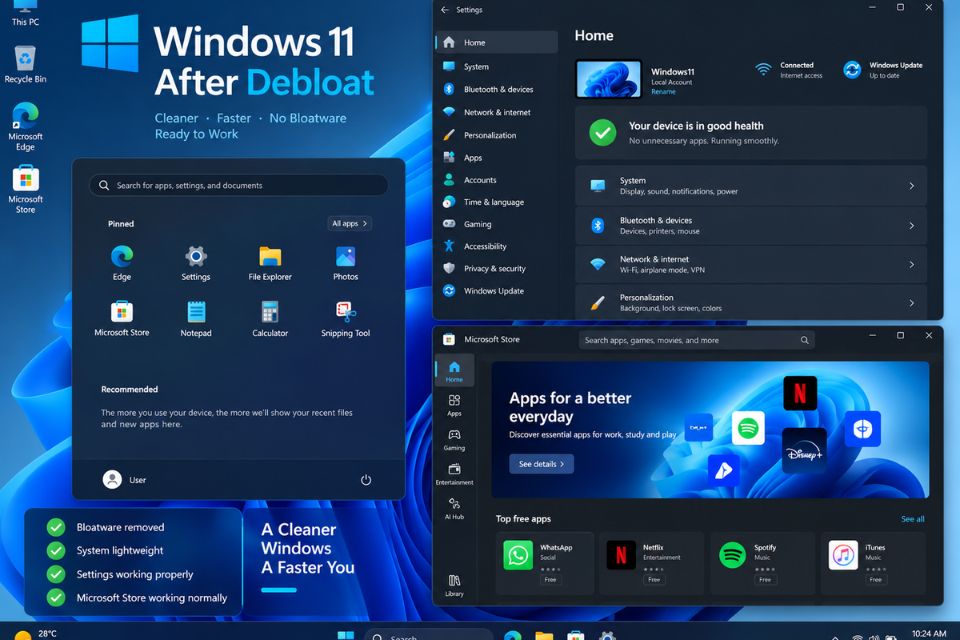Open Library in Microsoft Store sidebar
The width and height of the screenshot is (960, 640).
tap(454, 585)
